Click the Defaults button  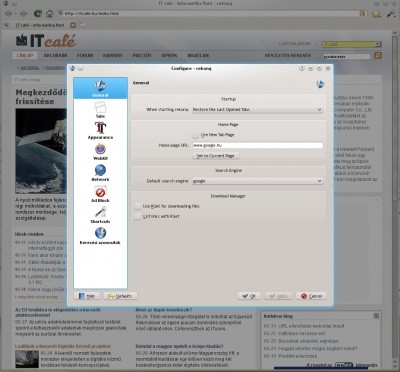120,296
